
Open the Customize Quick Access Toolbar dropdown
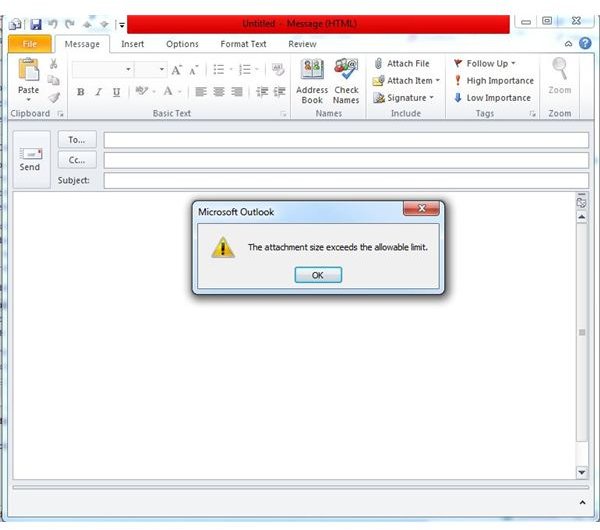(x=122, y=25)
